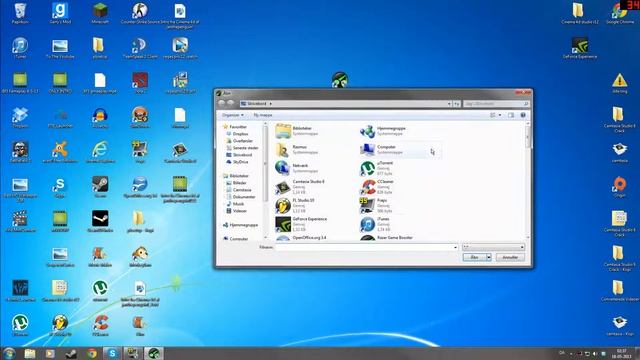Click the taskbar clock
The height and width of the screenshot is (360, 640).
(x=622, y=353)
